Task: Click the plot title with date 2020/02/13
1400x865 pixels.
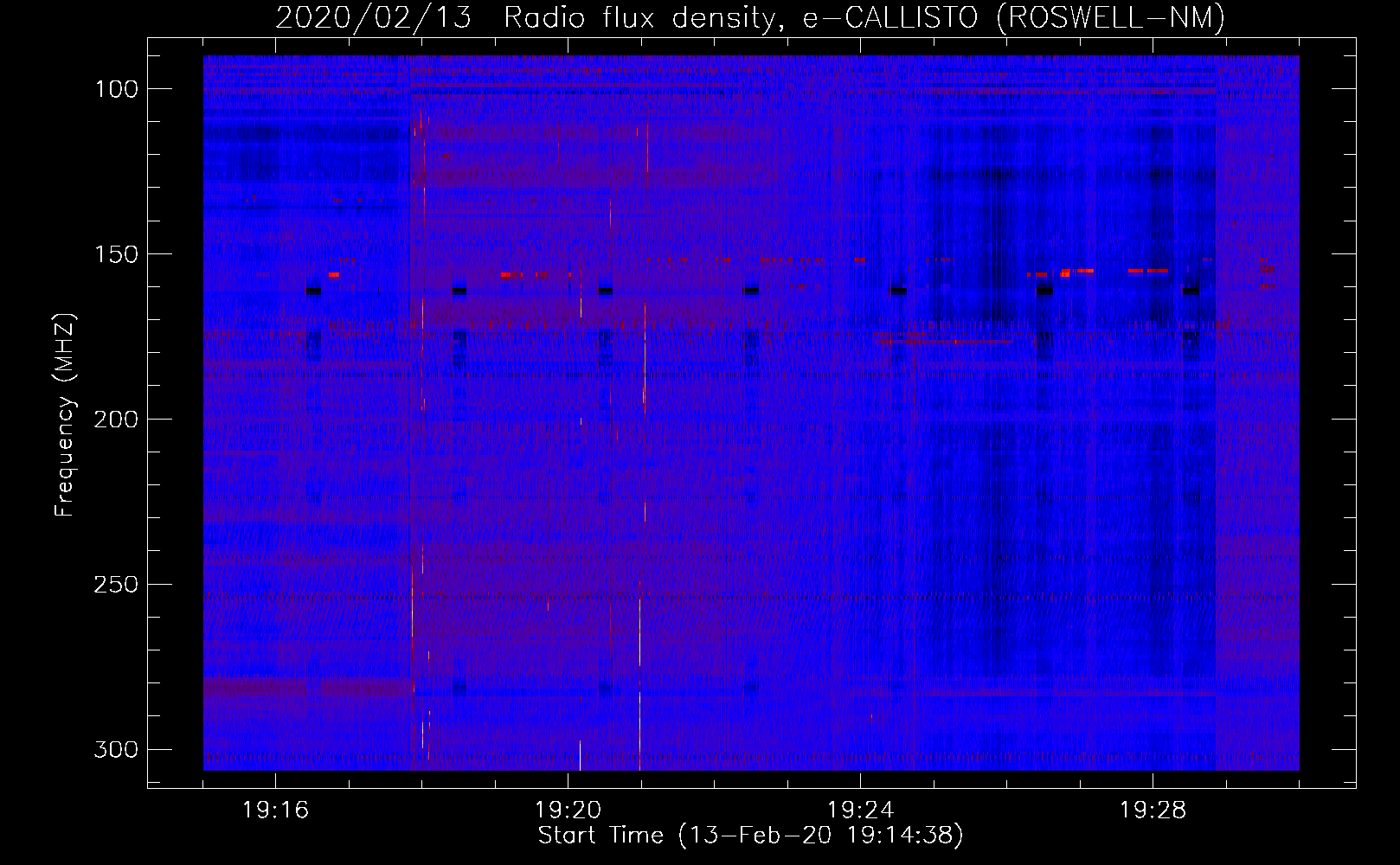Action: pyautogui.click(x=750, y=17)
